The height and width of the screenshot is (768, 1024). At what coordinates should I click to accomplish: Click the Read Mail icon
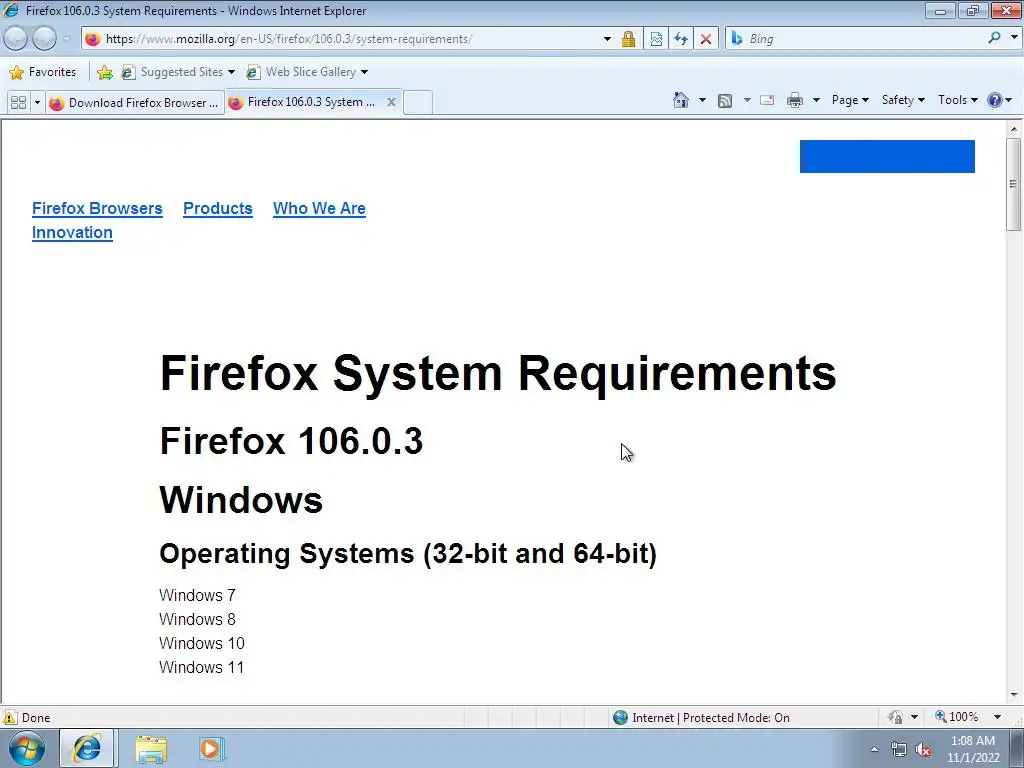coord(767,100)
